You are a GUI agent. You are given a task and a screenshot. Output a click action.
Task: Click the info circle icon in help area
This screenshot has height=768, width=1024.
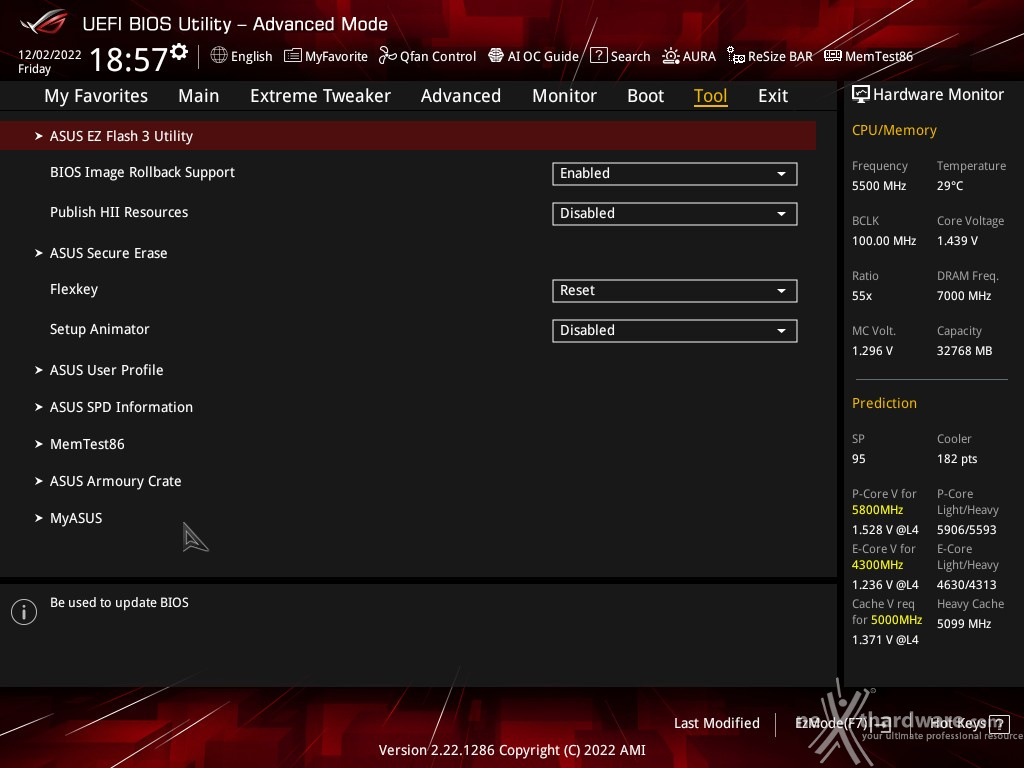(x=24, y=612)
